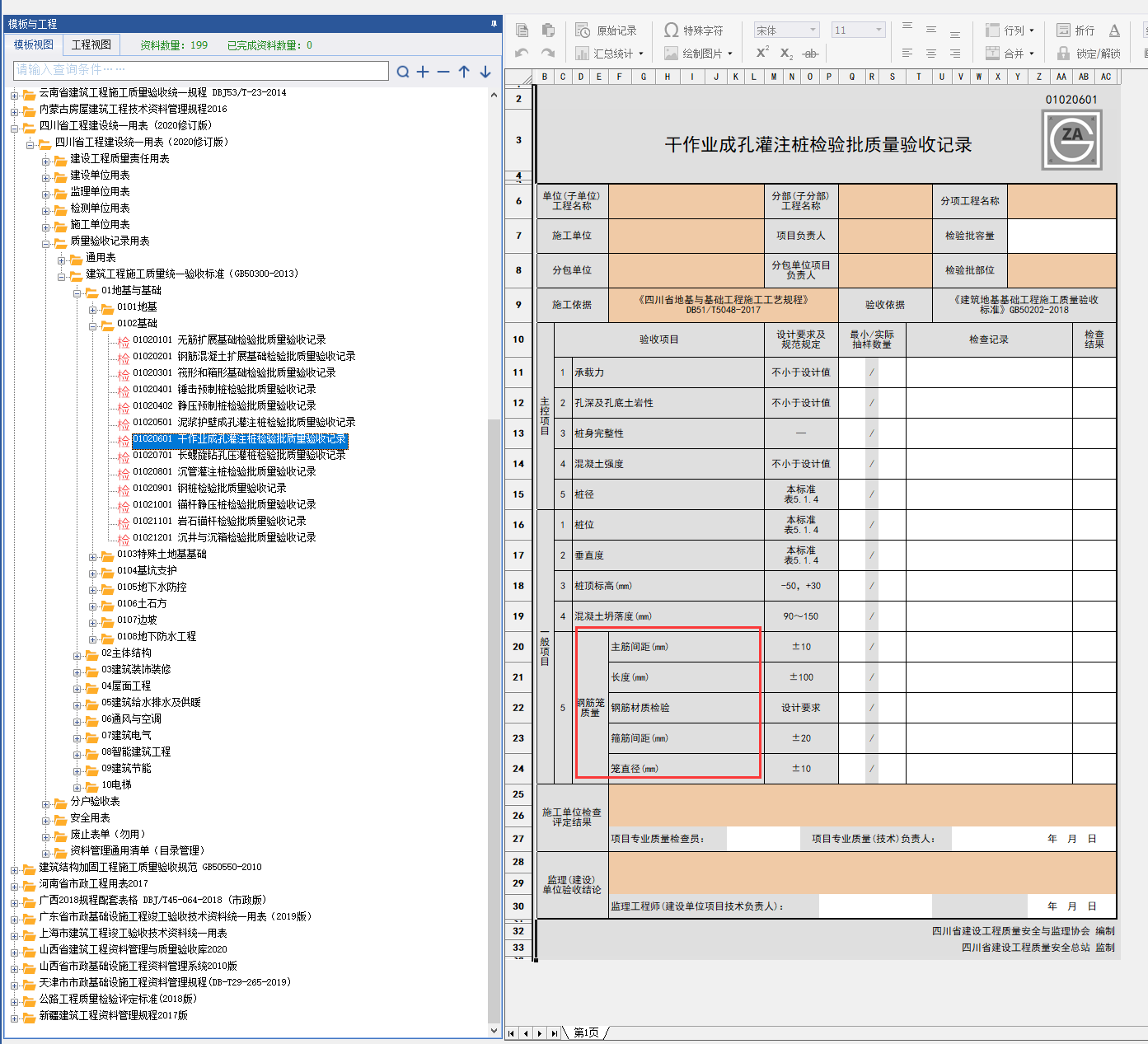The image size is (1148, 1044).
Task: Apply superscript X² formatting
Action: (x=762, y=53)
